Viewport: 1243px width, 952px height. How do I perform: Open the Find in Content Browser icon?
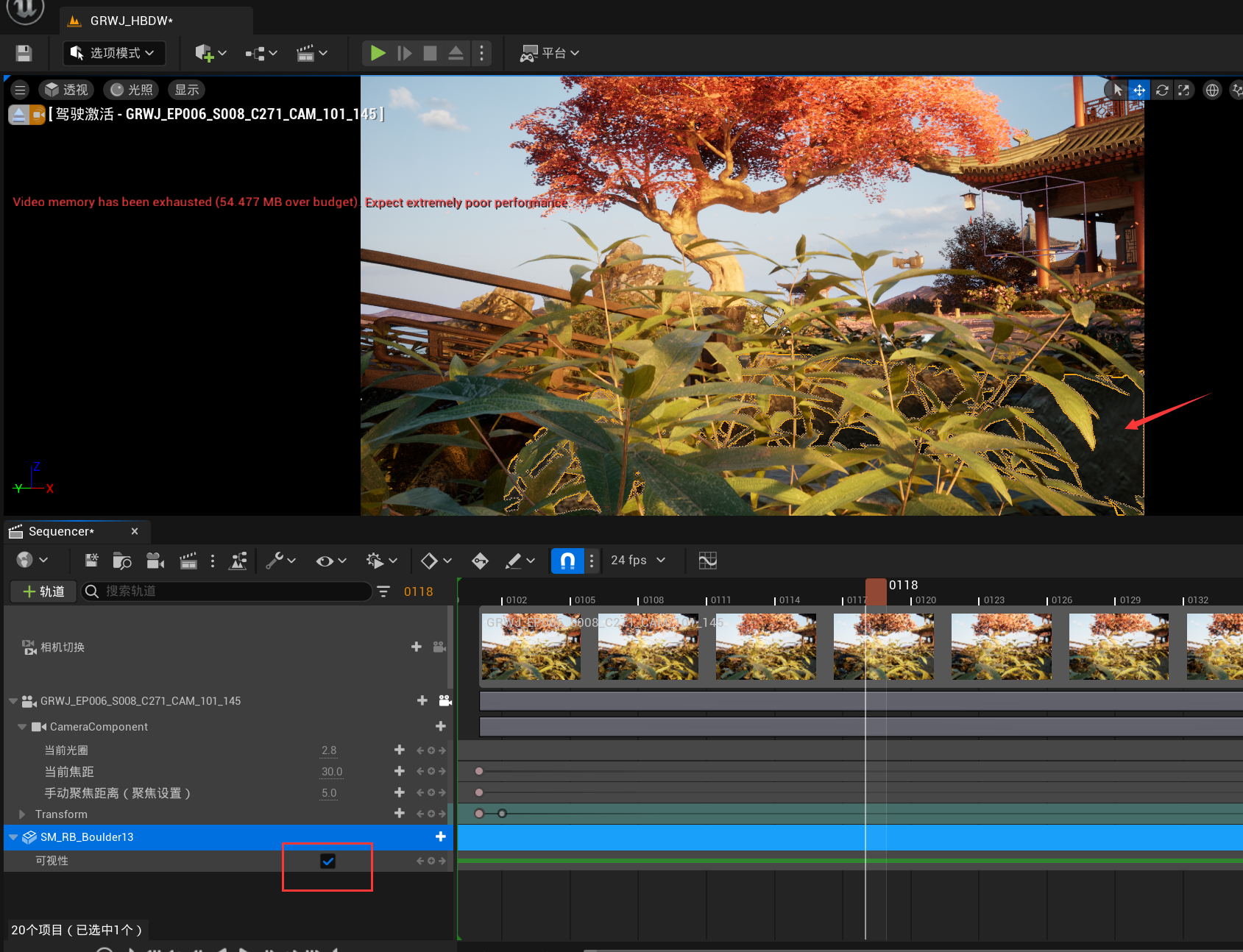click(x=122, y=561)
